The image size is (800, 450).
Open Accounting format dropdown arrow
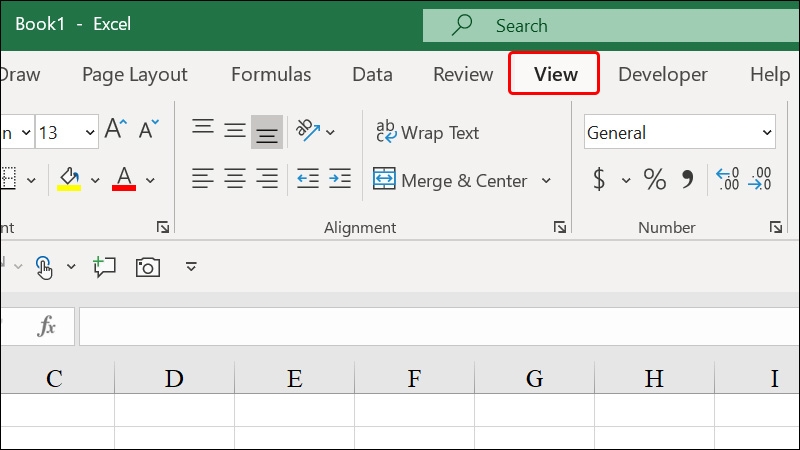[626, 180]
